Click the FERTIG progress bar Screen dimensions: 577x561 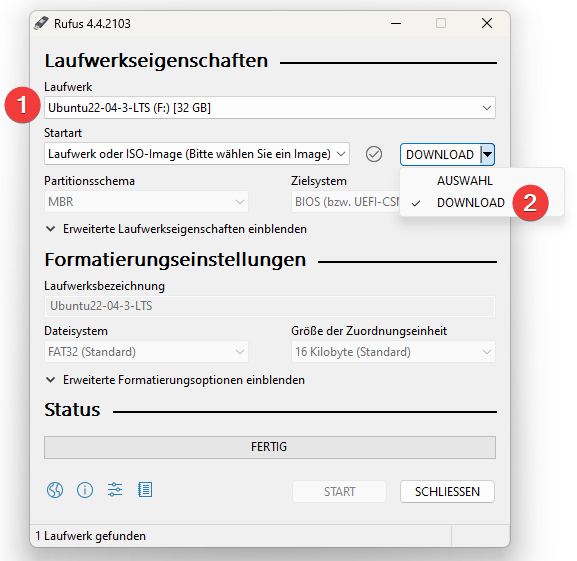pos(270,447)
